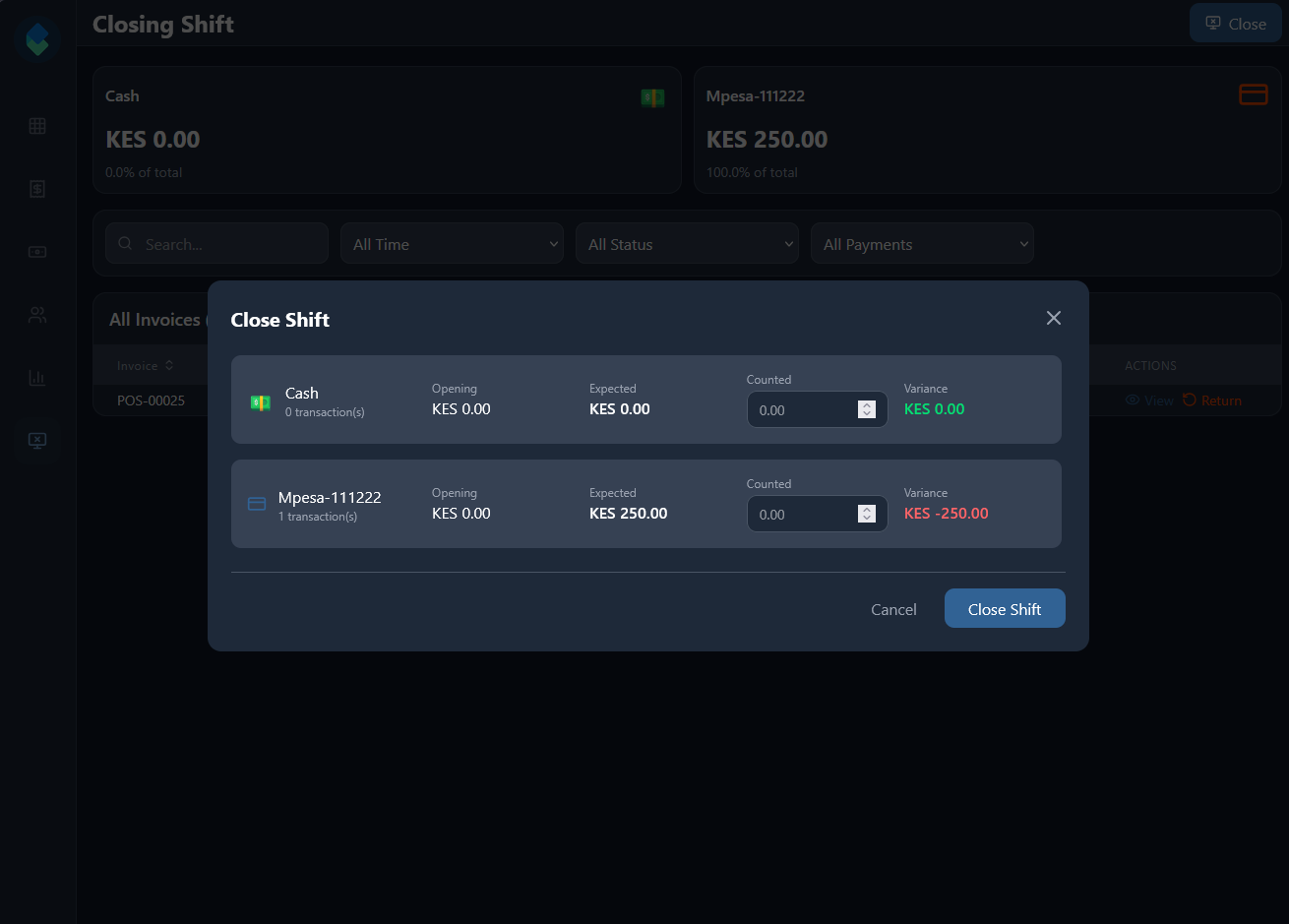Click the Closing Shift page heading
This screenshot has height=924, width=1289.
(x=163, y=25)
